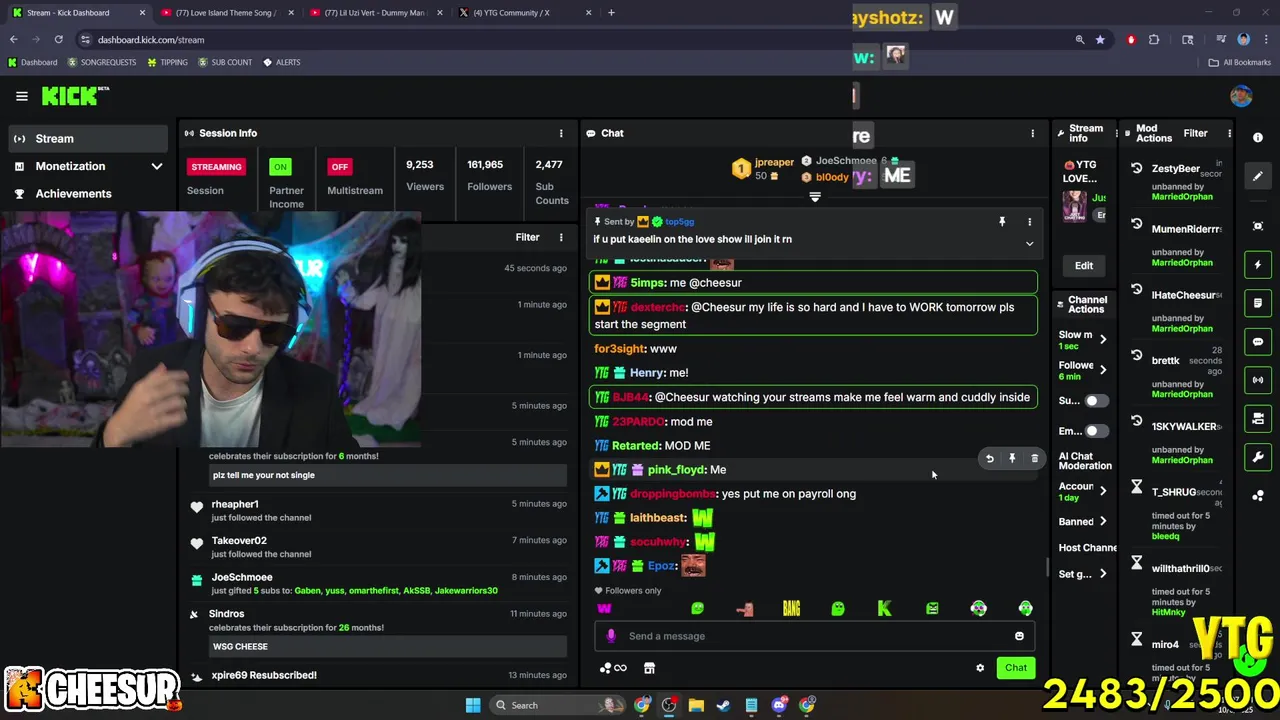Insert the pink W emote
The width and height of the screenshot is (1280, 720).
(x=604, y=608)
